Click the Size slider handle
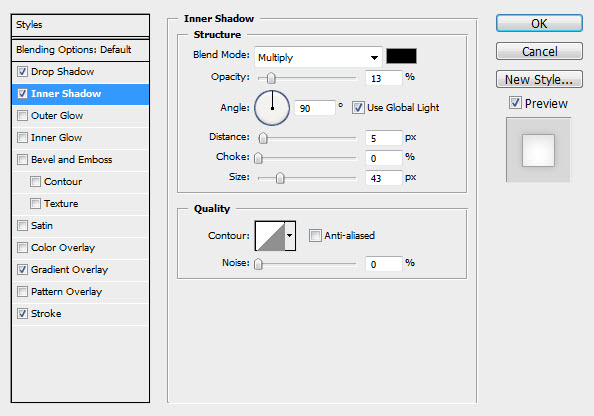 point(280,178)
